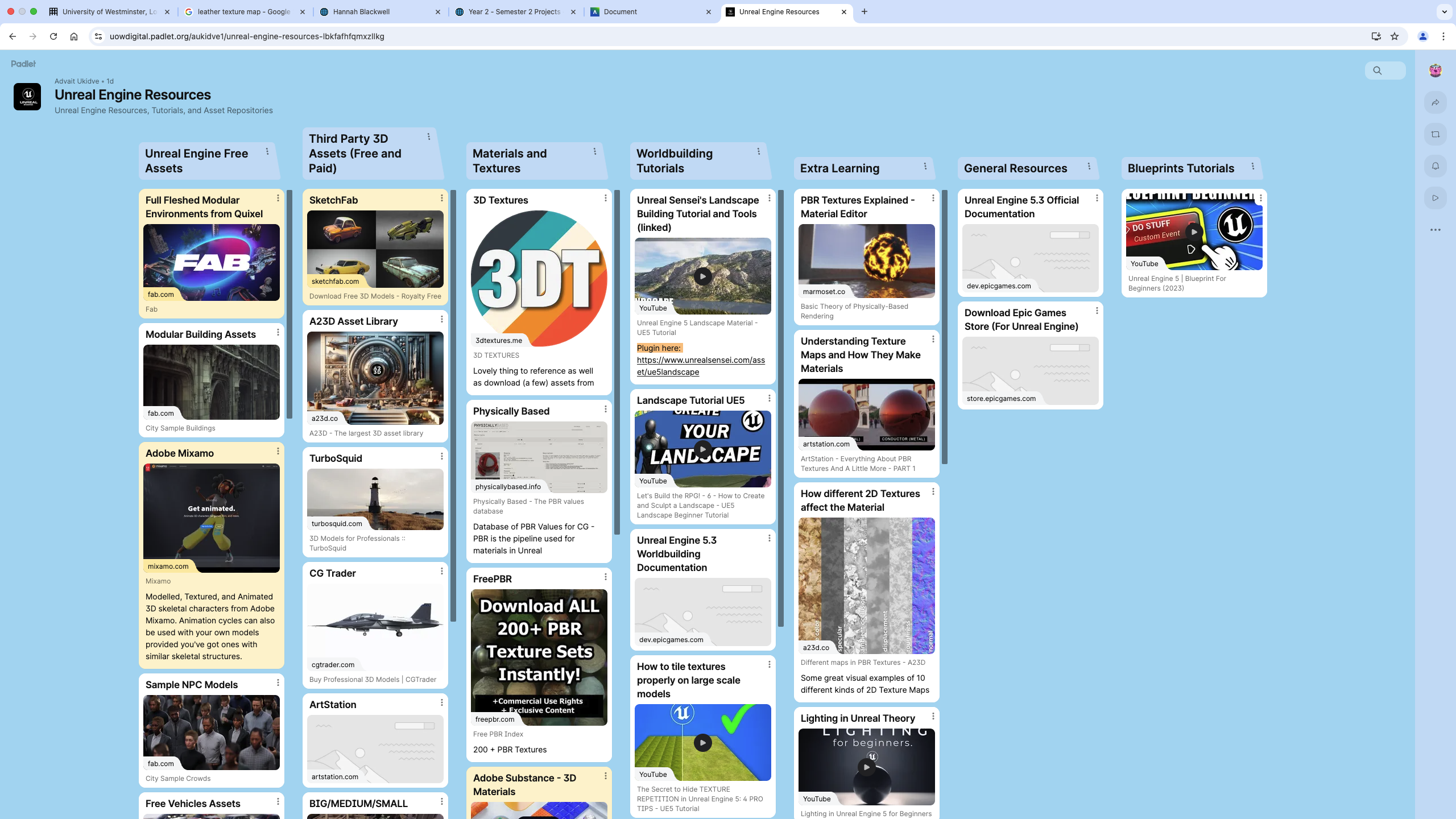
Task: Open Chrome three-dot menu
Action: click(1443, 36)
